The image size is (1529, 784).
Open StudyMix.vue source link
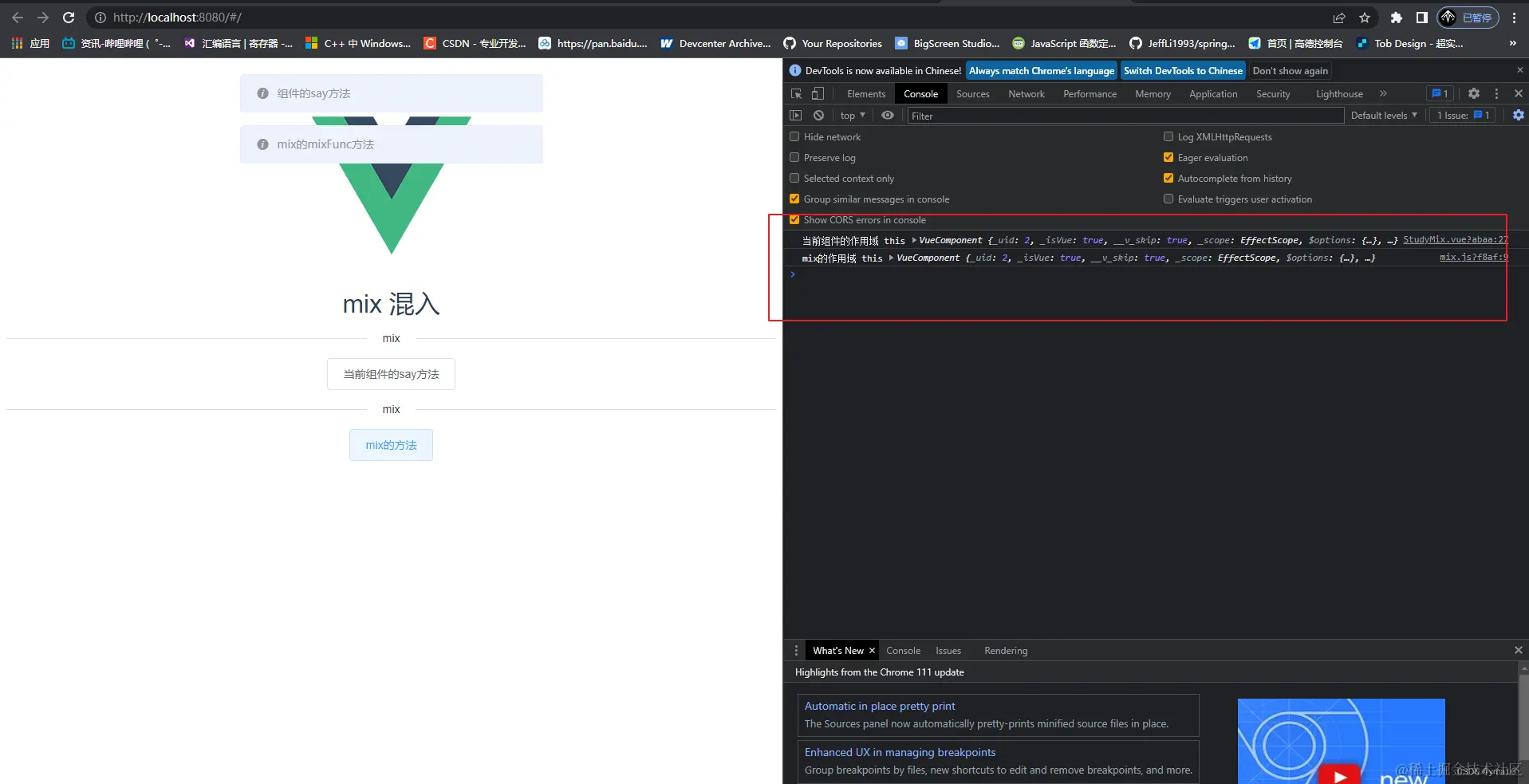1455,239
